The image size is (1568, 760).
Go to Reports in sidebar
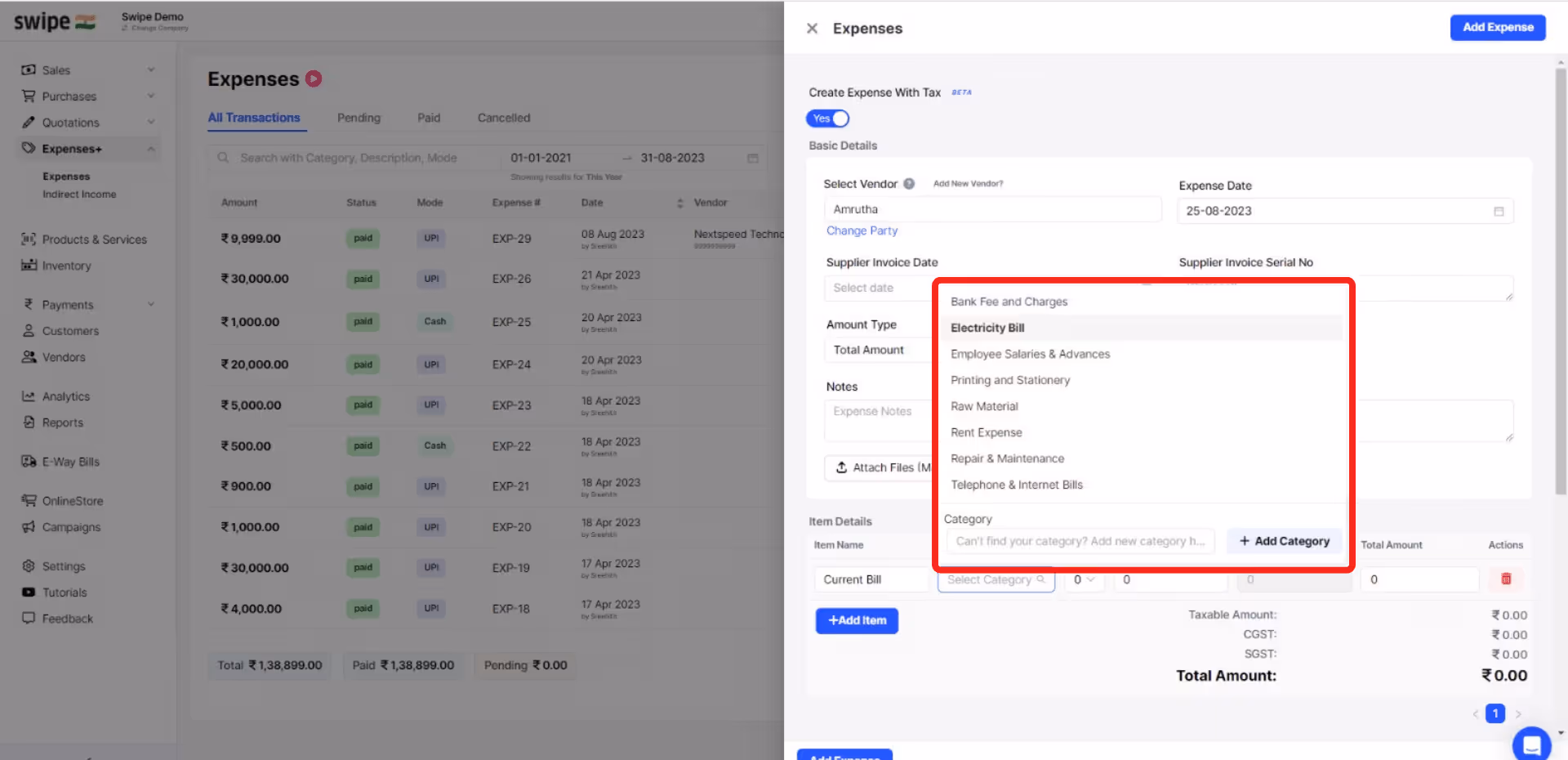52,422
